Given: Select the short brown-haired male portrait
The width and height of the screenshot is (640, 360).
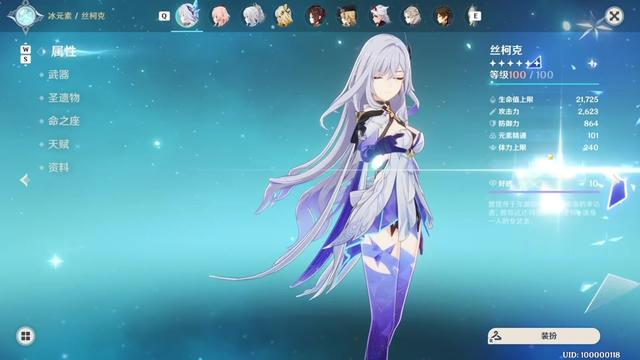Looking at the screenshot, I should point(443,16).
